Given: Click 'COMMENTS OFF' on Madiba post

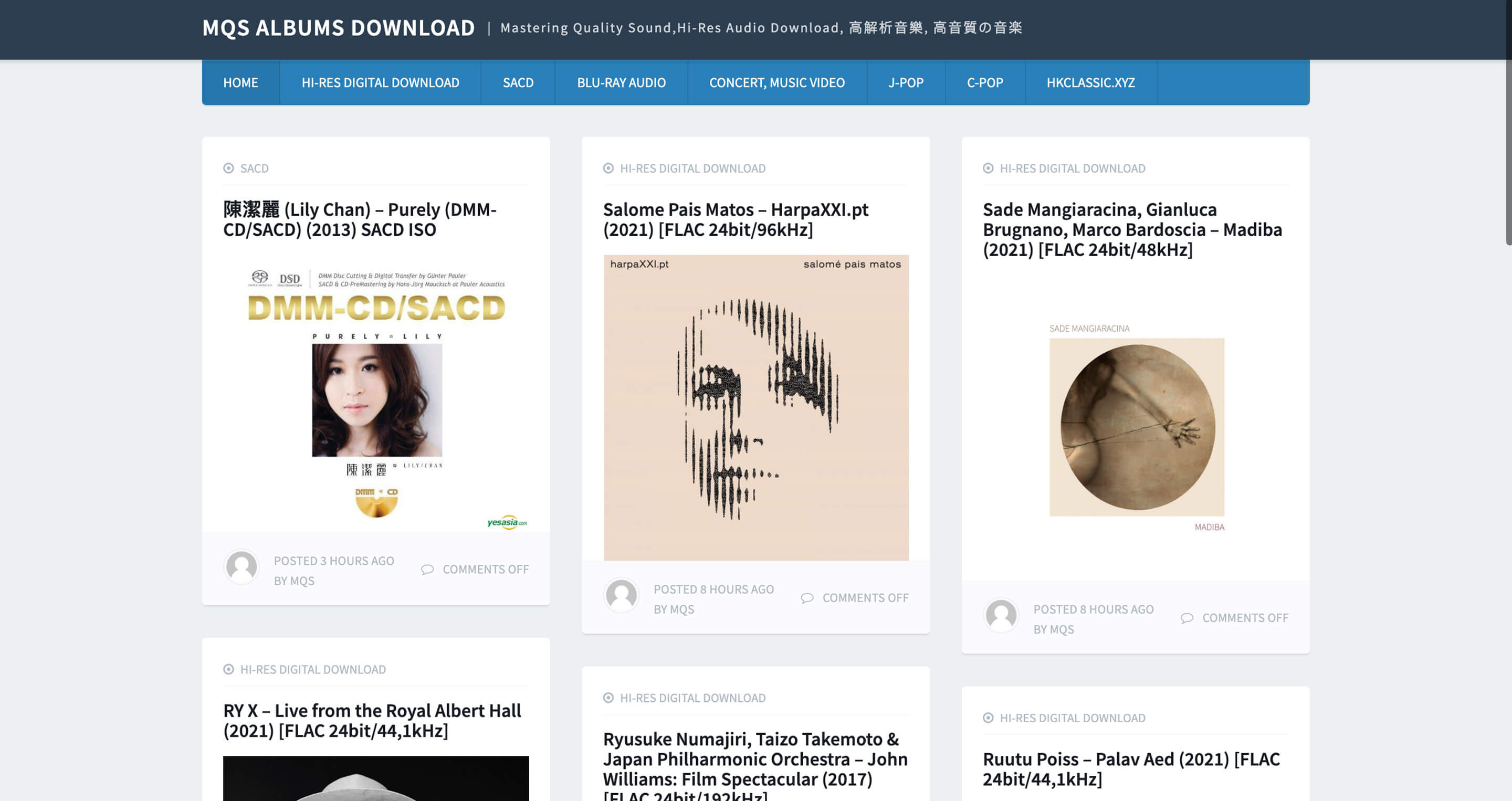Looking at the screenshot, I should 1245,618.
